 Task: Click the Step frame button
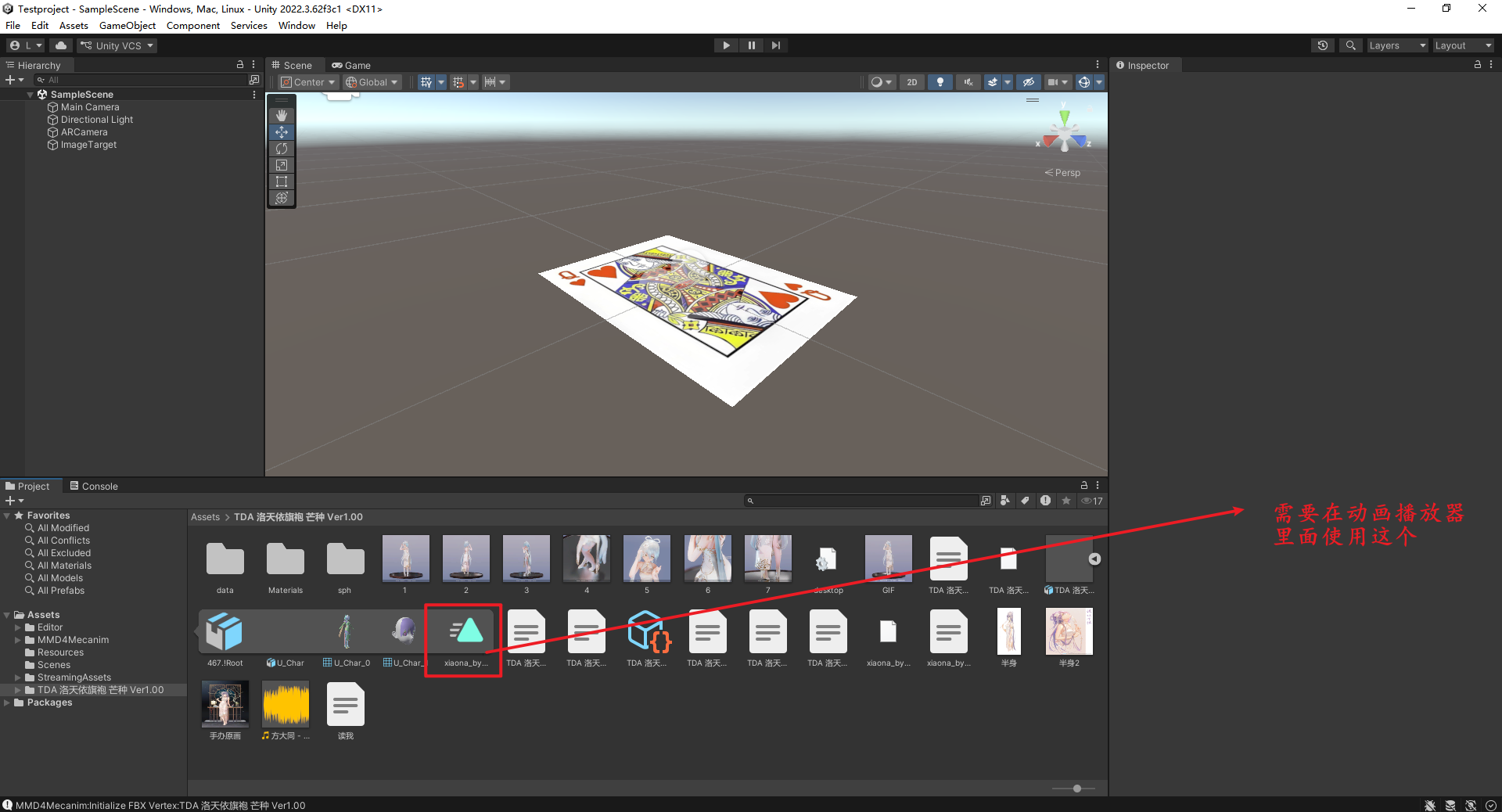coord(776,45)
